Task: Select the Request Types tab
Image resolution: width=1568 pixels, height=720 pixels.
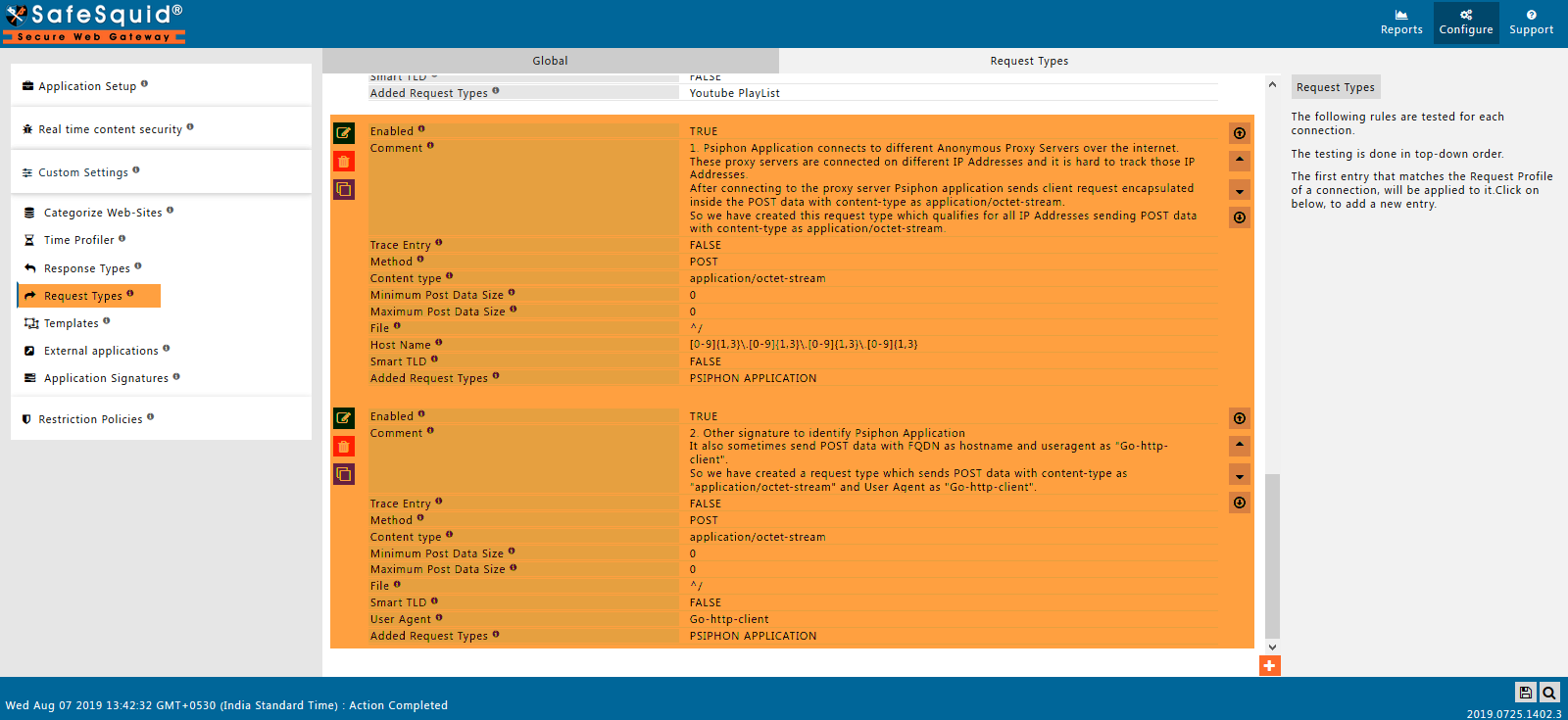Action: click(x=1029, y=61)
